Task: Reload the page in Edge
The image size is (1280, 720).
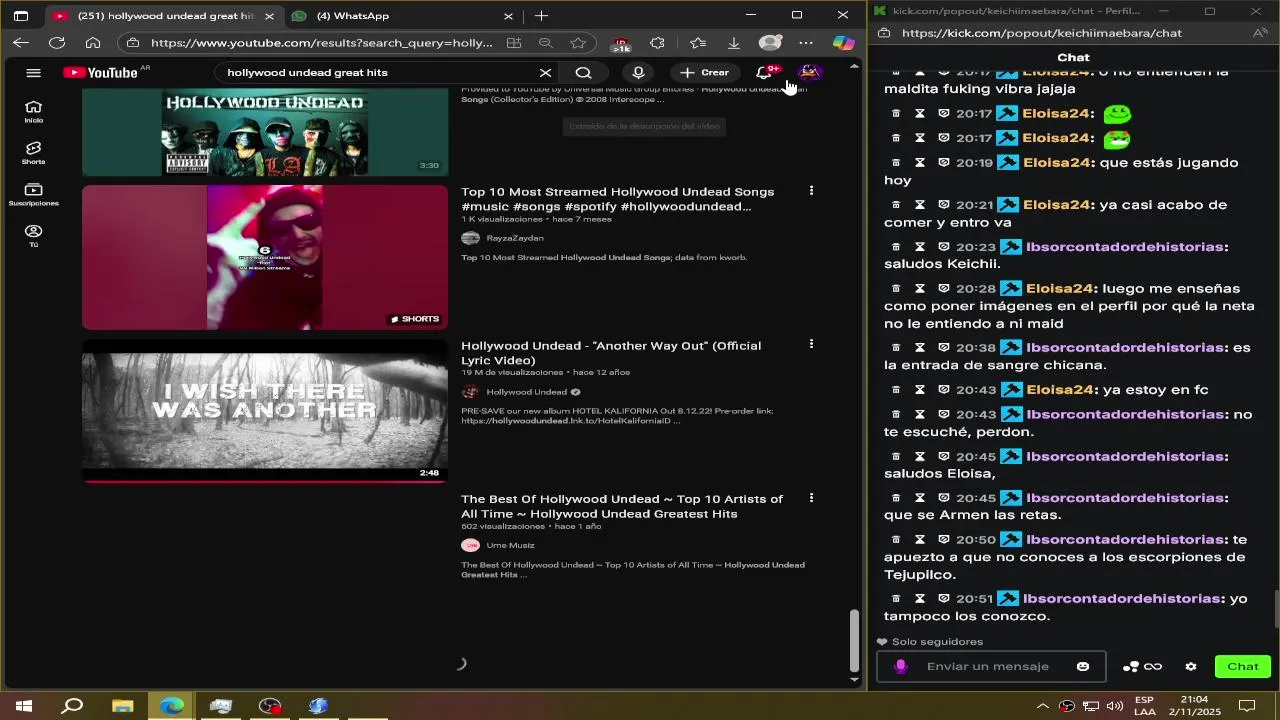Action: click(57, 43)
